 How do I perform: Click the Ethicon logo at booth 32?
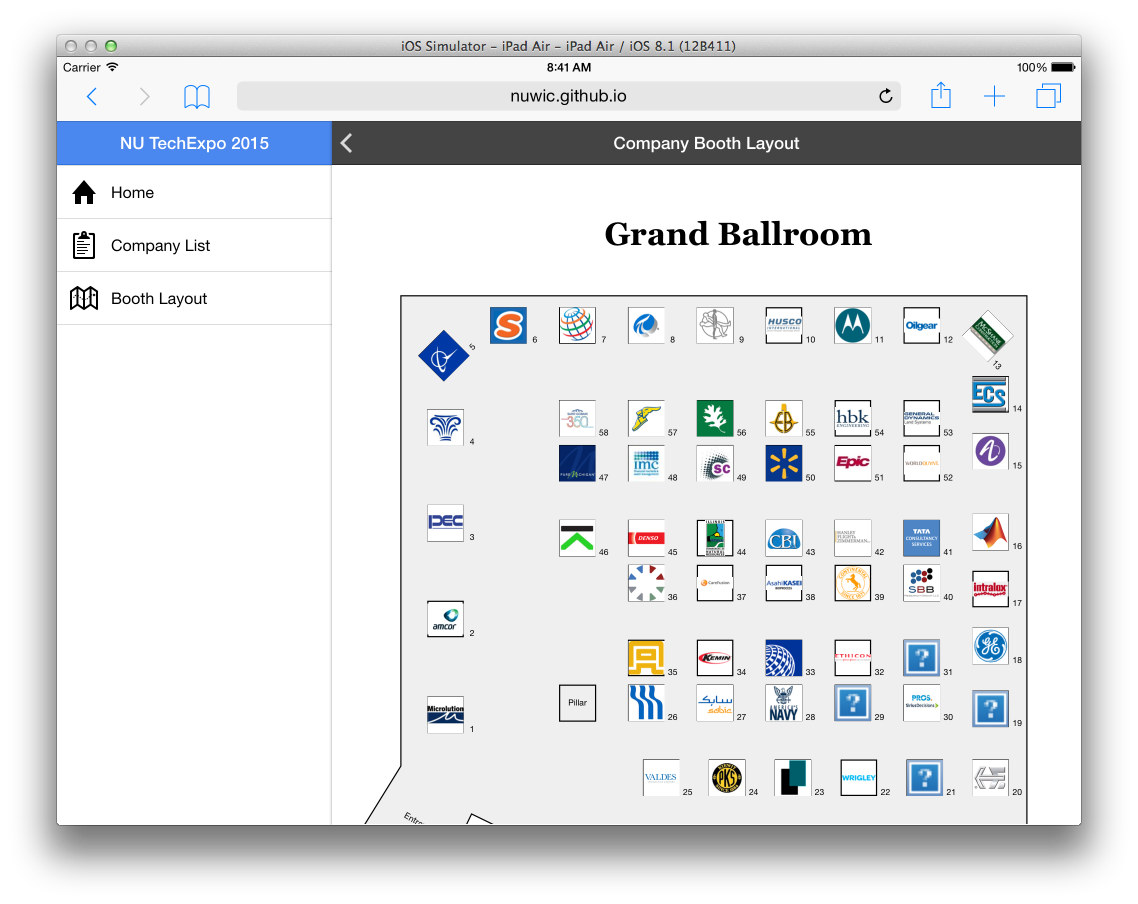tap(853, 657)
